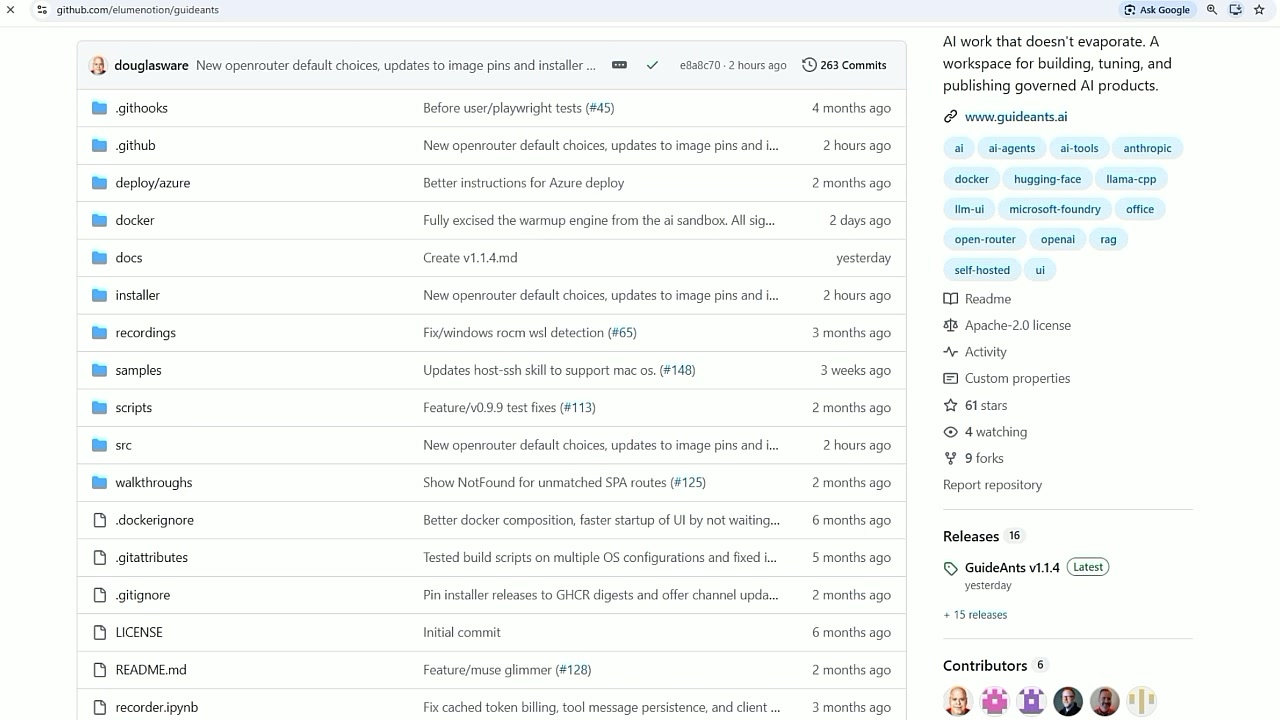
Task: Click the install app icon in address bar
Action: [1235, 10]
